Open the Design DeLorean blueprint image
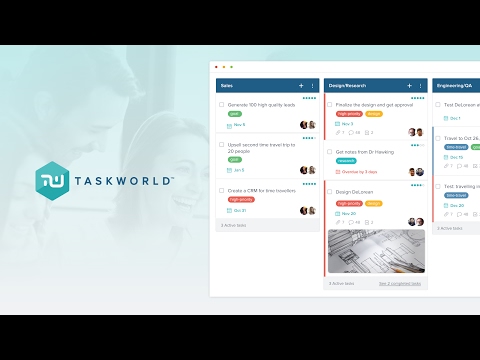The image size is (480, 360). (376, 251)
